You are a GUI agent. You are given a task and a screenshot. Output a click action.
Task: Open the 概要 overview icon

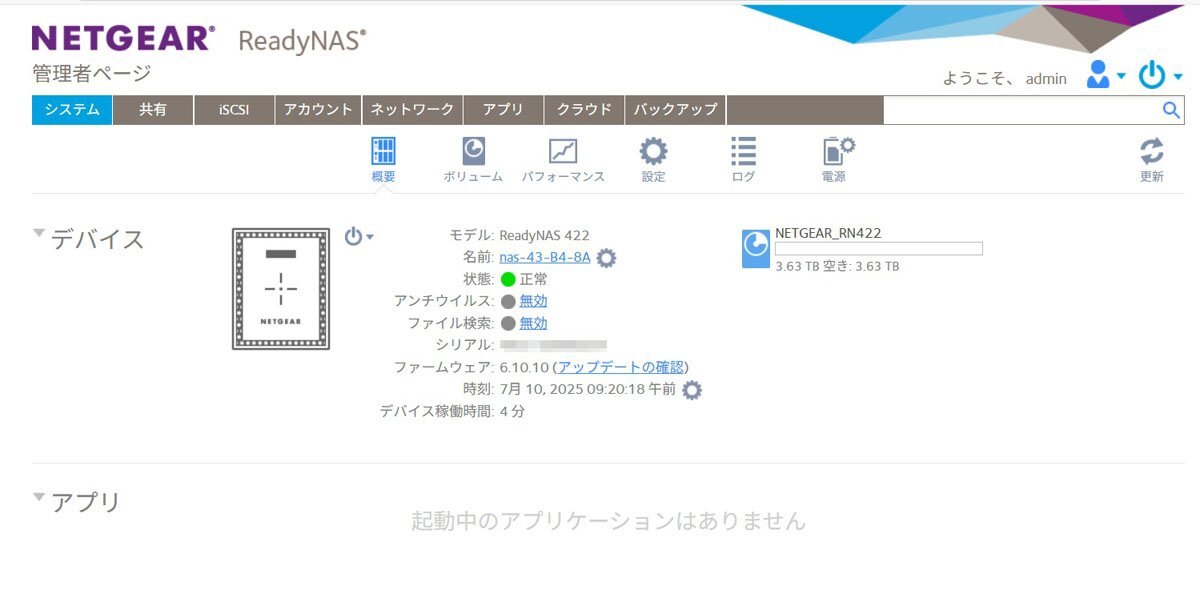click(x=383, y=151)
